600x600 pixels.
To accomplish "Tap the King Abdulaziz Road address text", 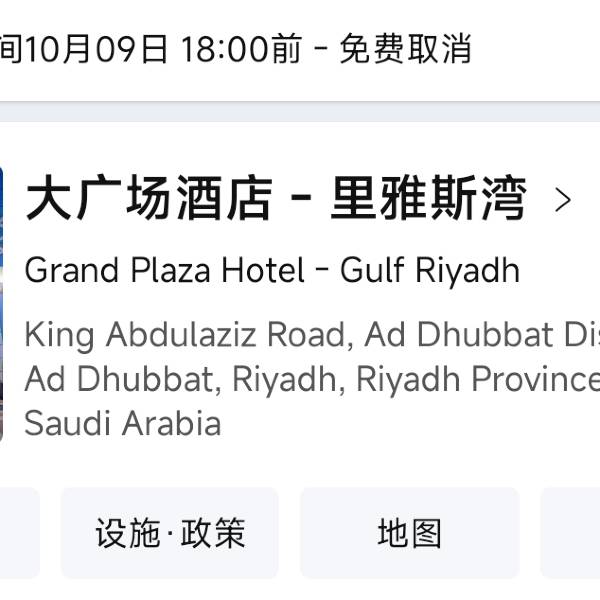I will pyautogui.click(x=186, y=334).
